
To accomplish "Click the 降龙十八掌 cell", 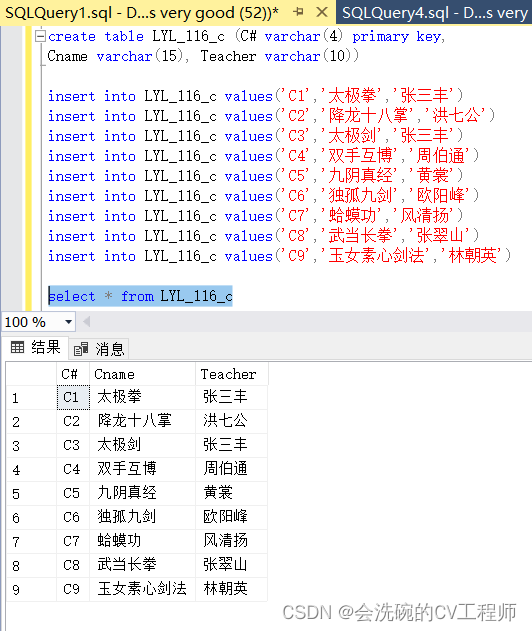I will (142, 421).
